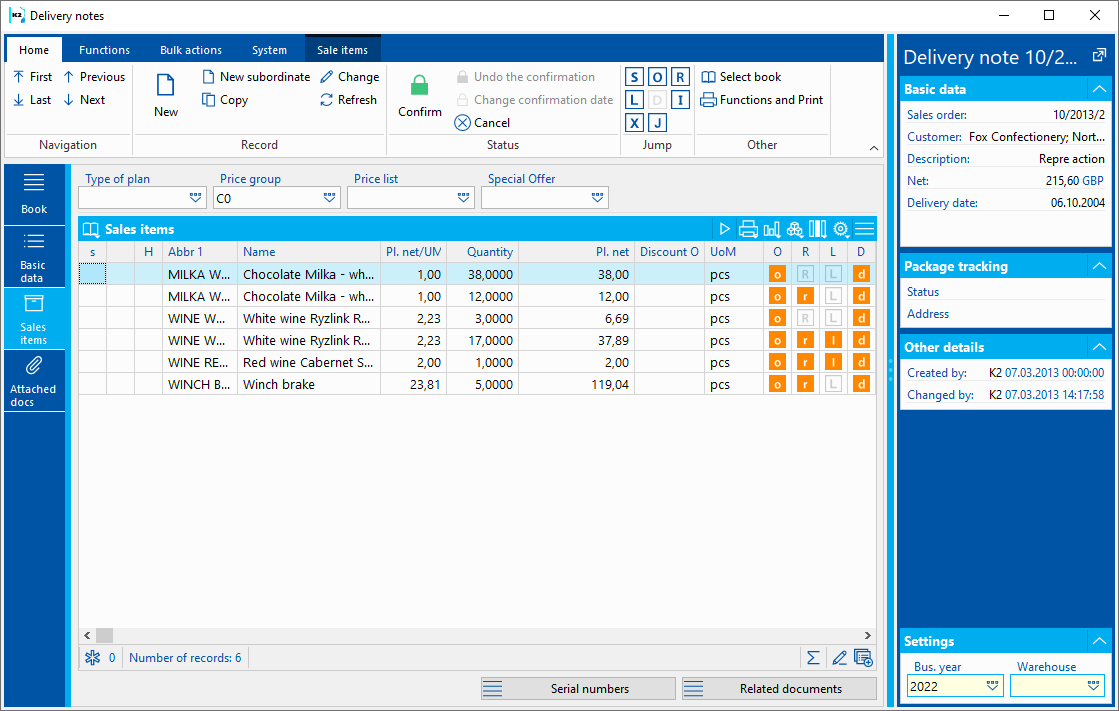Switch to the Home ribbon tab
Image resolution: width=1119 pixels, height=711 pixels.
click(34, 50)
